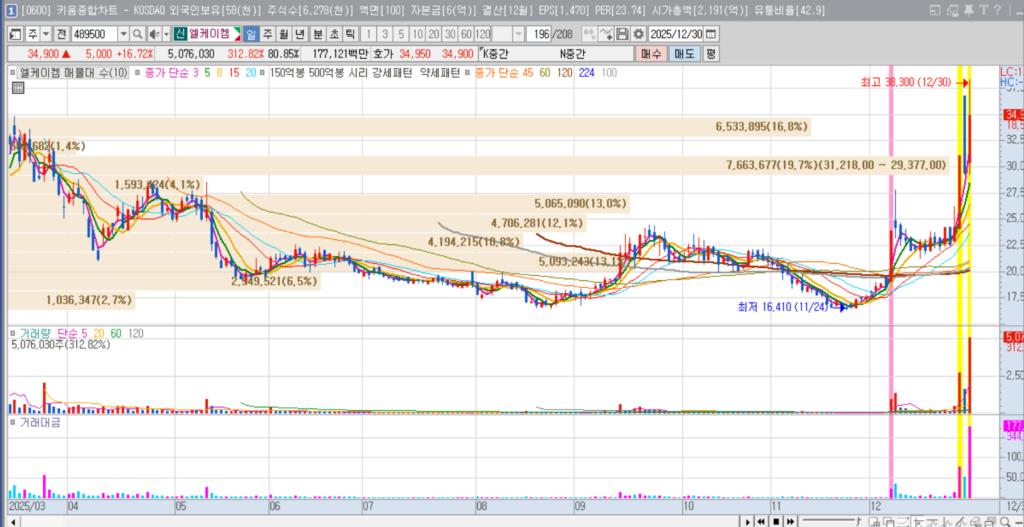Expand the stock code 489500 dropdown
1024x527 pixels.
coord(122,34)
